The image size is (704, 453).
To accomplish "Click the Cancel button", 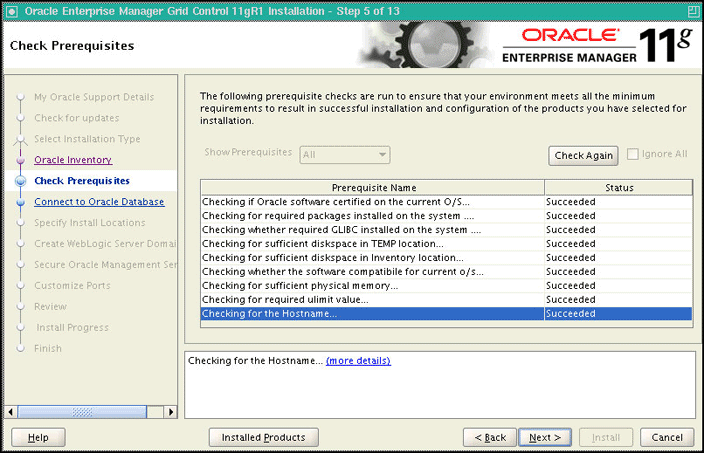I will click(667, 437).
